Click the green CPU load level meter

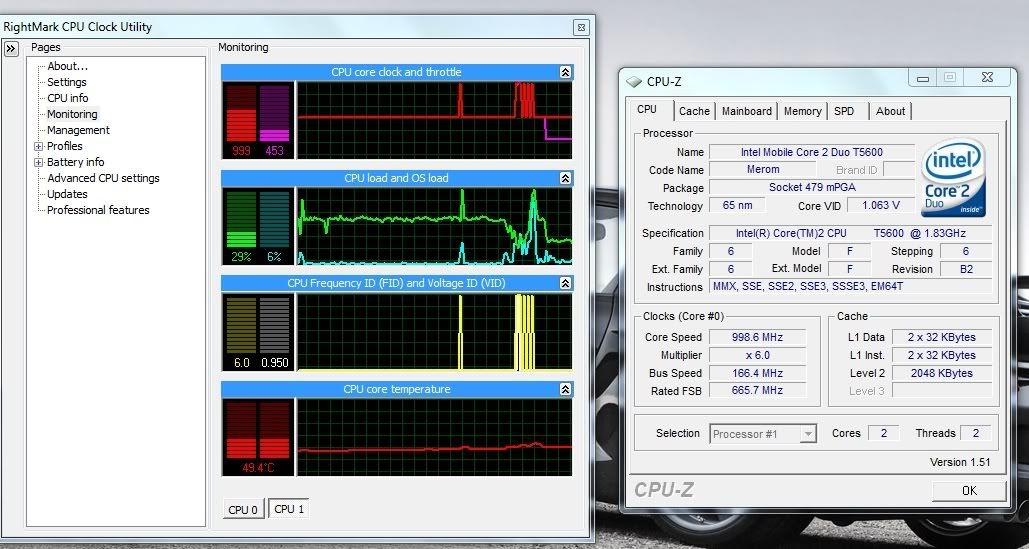tap(241, 219)
